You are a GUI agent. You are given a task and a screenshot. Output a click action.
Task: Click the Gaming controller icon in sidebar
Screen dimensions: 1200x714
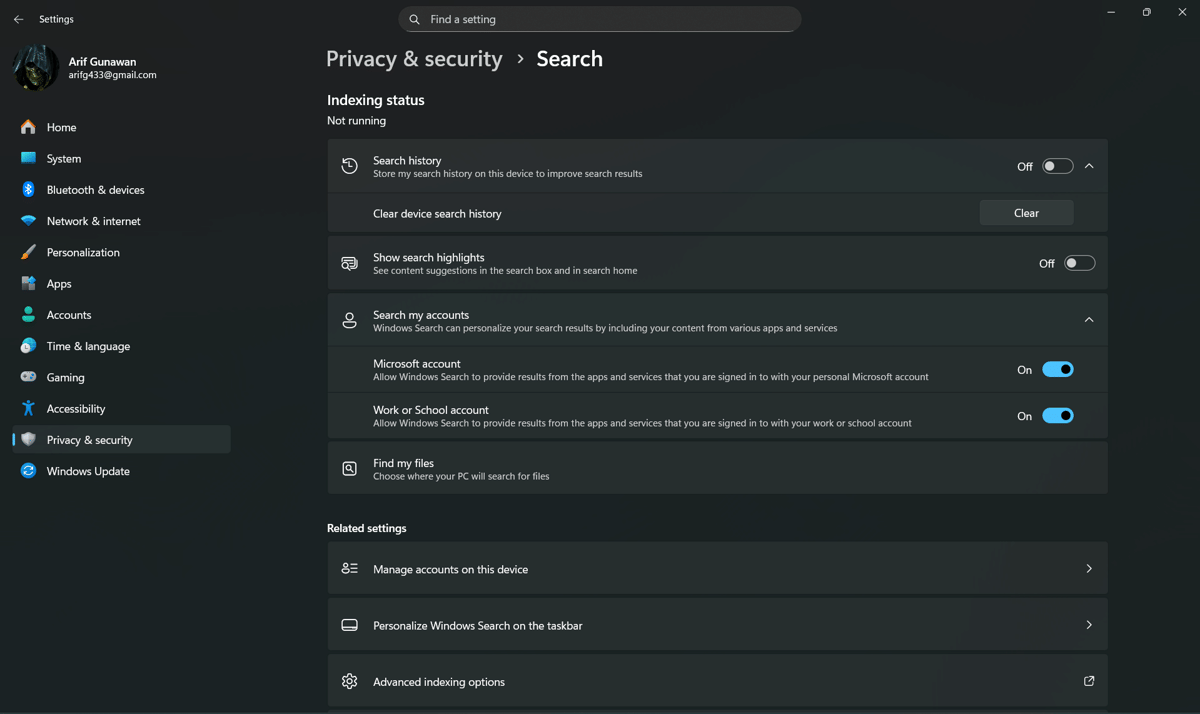click(x=28, y=377)
